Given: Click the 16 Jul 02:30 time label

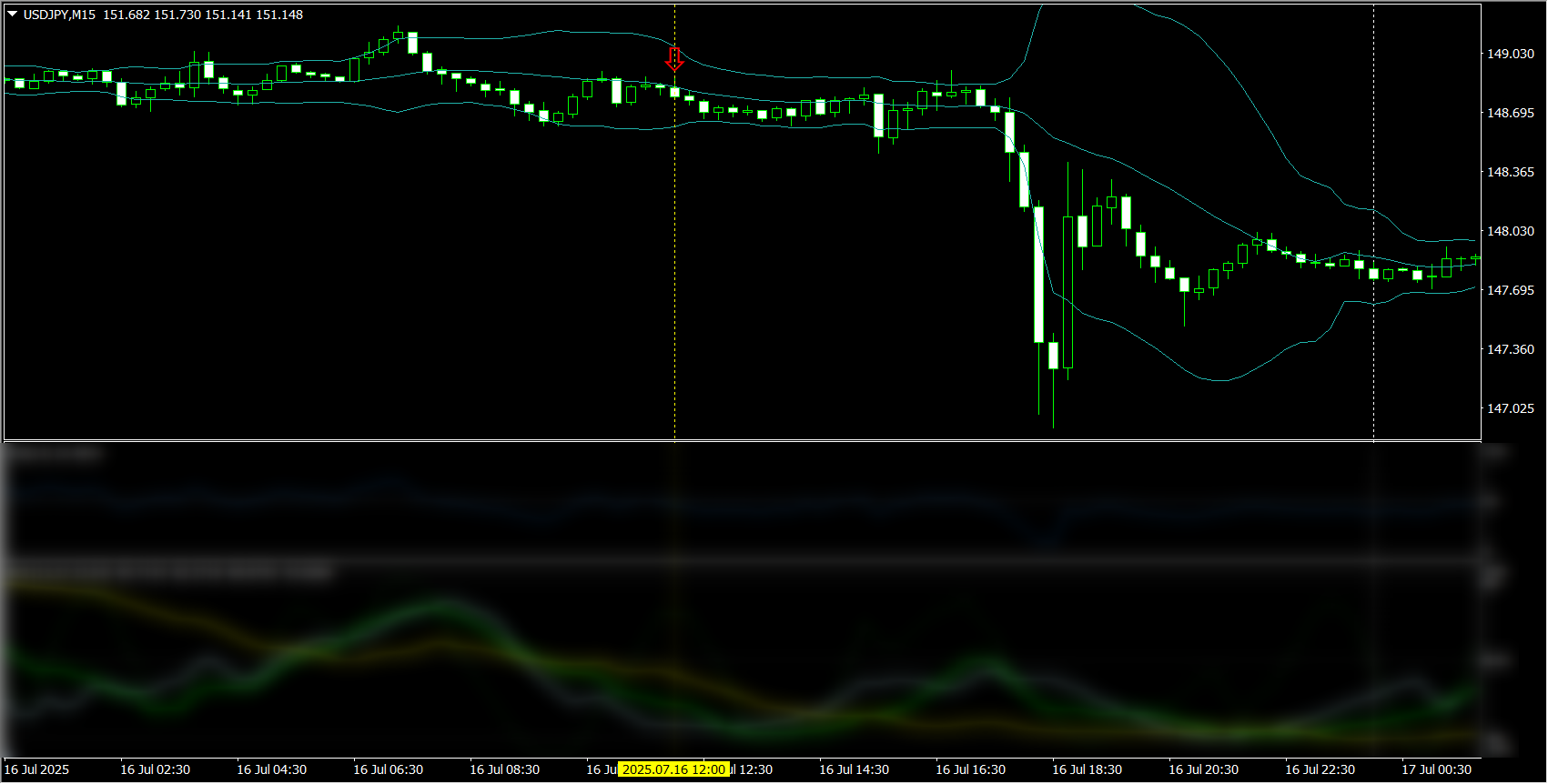Looking at the screenshot, I should 156,769.
